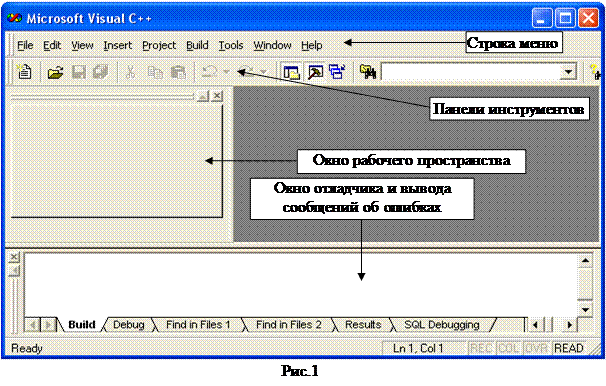Click the REC status bar indicator
The image size is (606, 386).
(x=481, y=348)
